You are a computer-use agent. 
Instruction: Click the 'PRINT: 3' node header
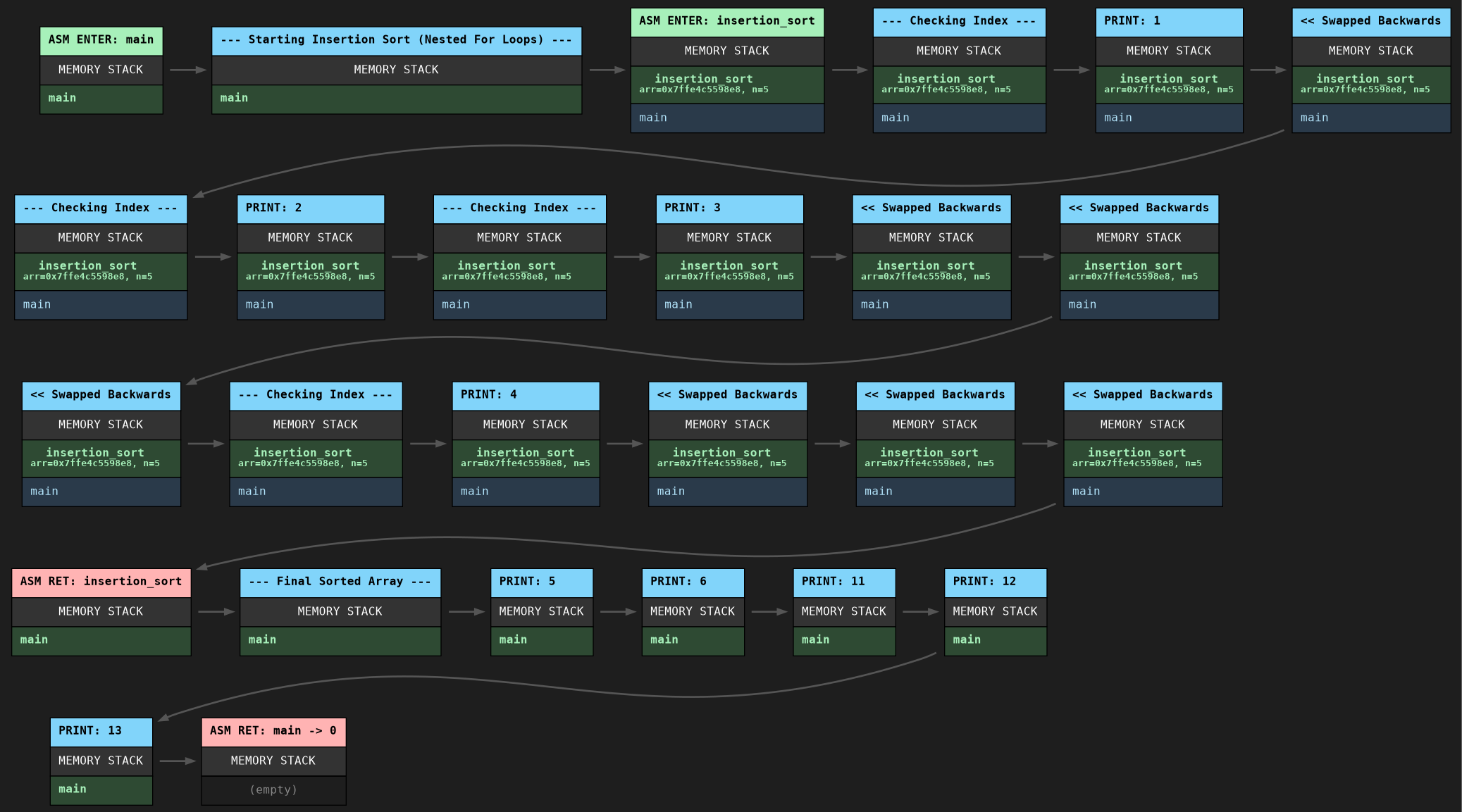(729, 208)
